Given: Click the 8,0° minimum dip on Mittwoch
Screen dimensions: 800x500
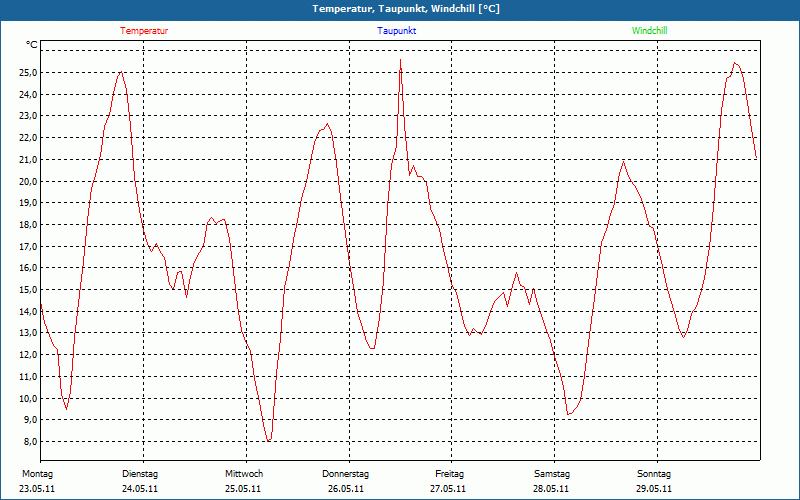Looking at the screenshot, I should coord(269,440).
